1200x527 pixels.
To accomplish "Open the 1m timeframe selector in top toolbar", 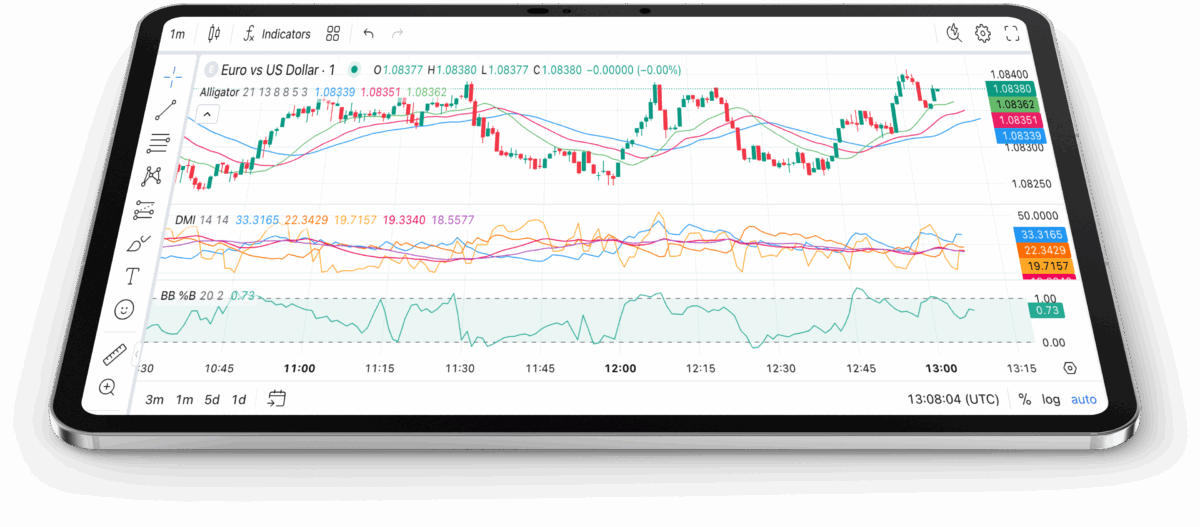I will pyautogui.click(x=177, y=34).
